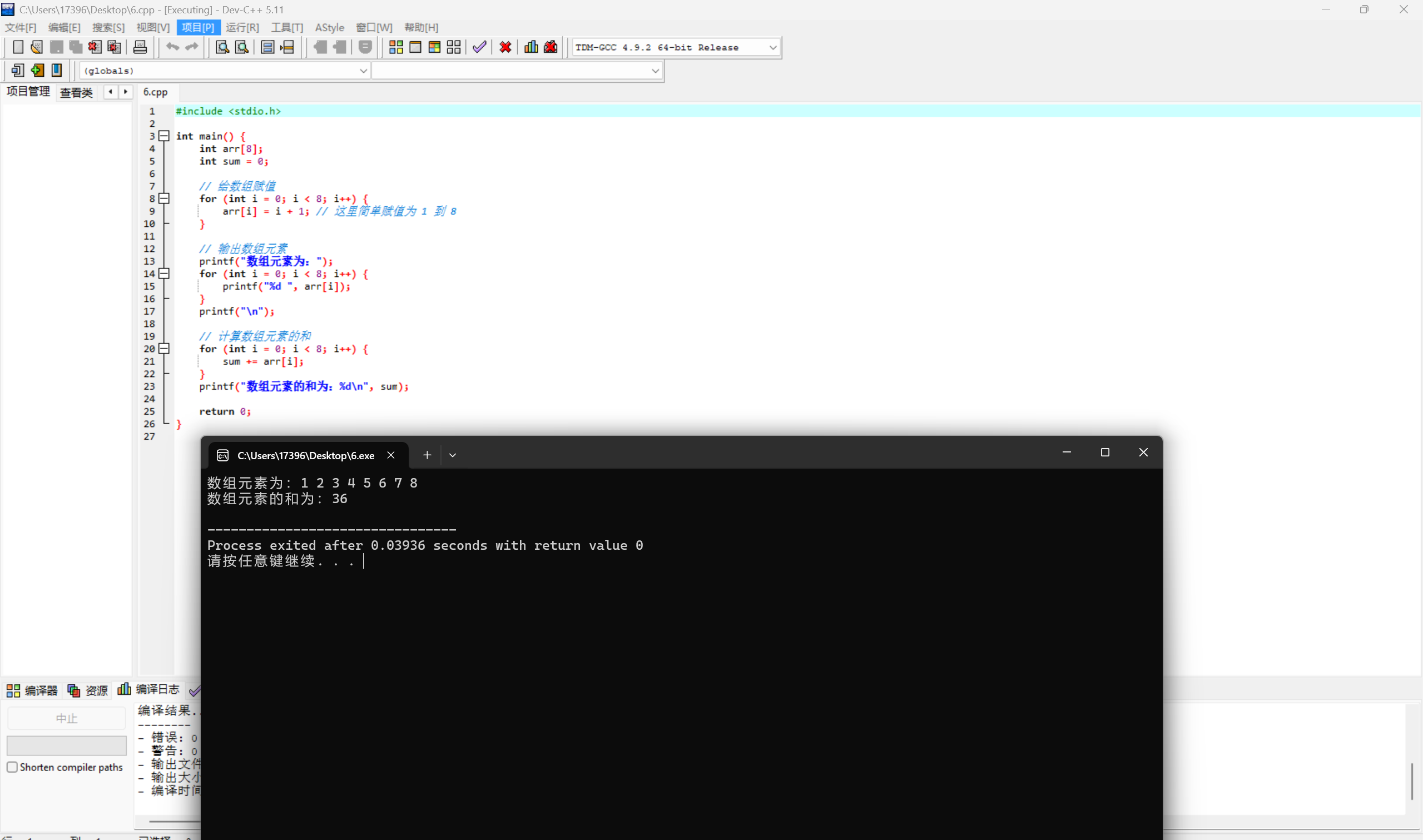
Task: Click the Compile icon (four colored squares)
Action: tap(396, 48)
